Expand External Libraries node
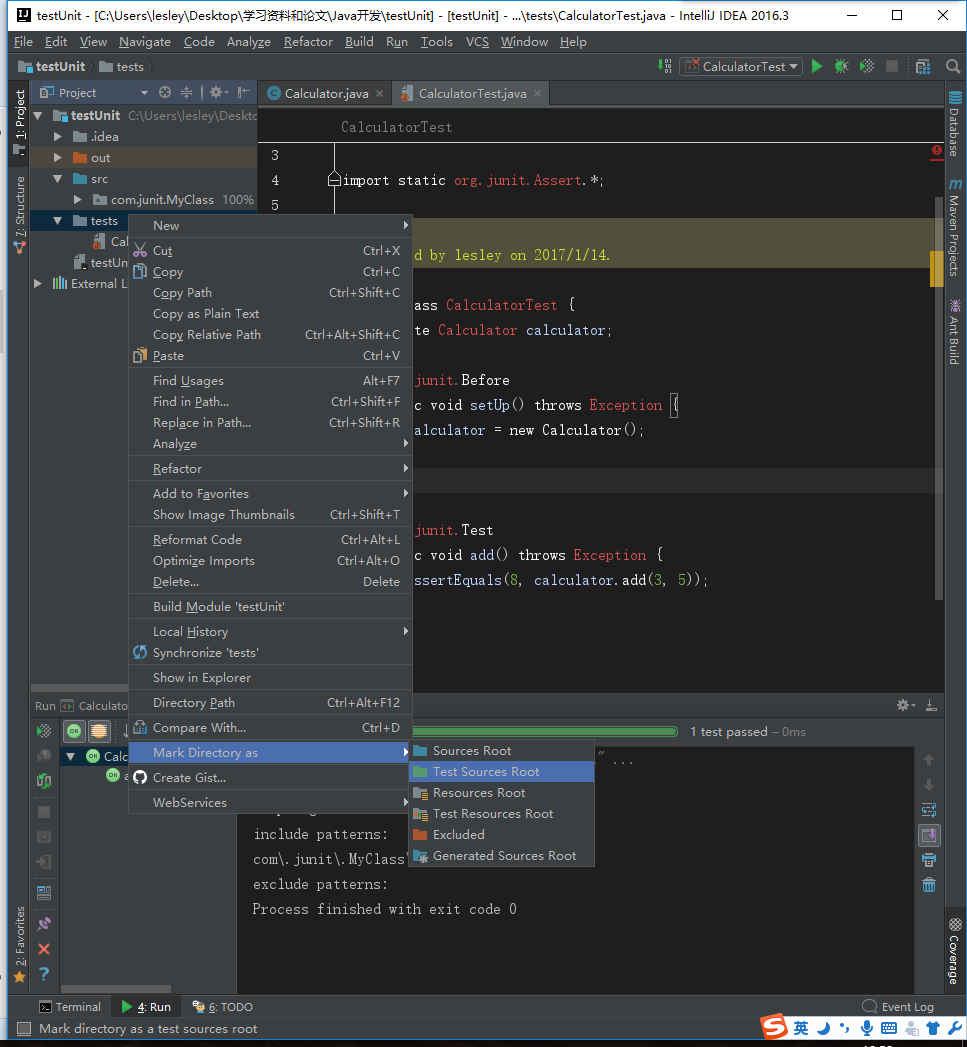This screenshot has width=967, height=1047. pos(38,283)
